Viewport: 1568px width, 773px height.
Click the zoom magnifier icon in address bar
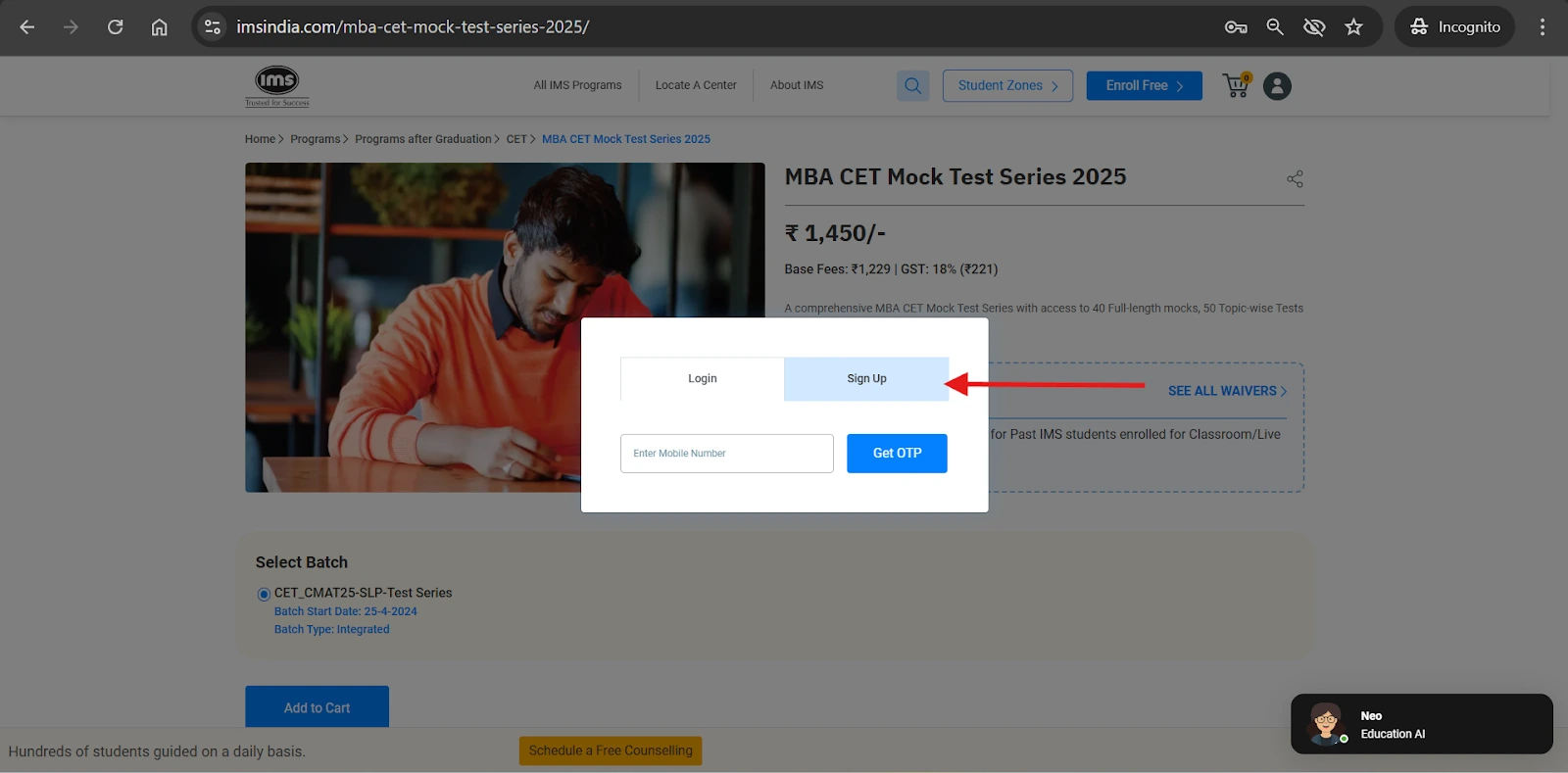pos(1275,27)
